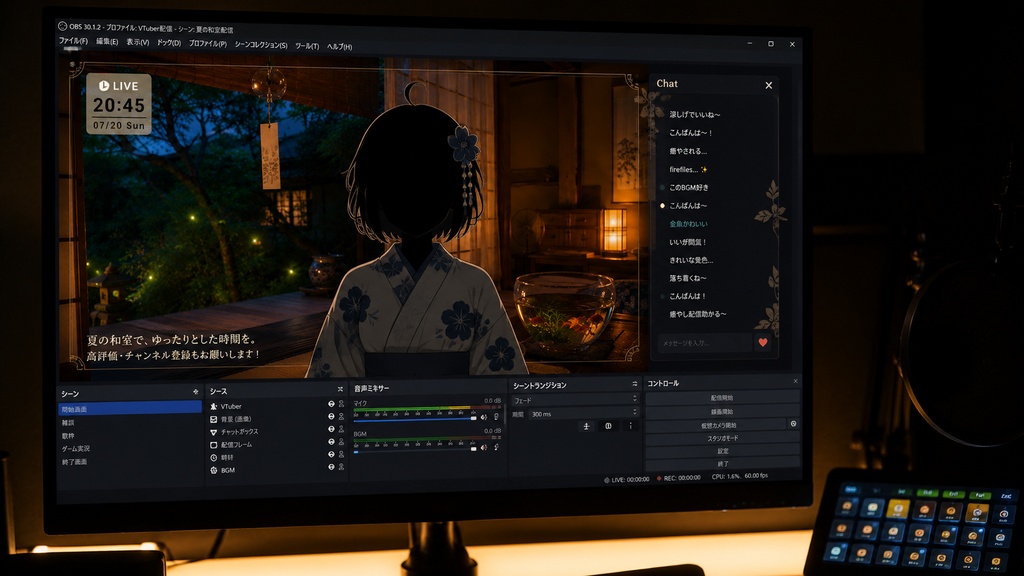Click the heart button in Chat
The height and width of the screenshot is (576, 1024).
pos(763,342)
